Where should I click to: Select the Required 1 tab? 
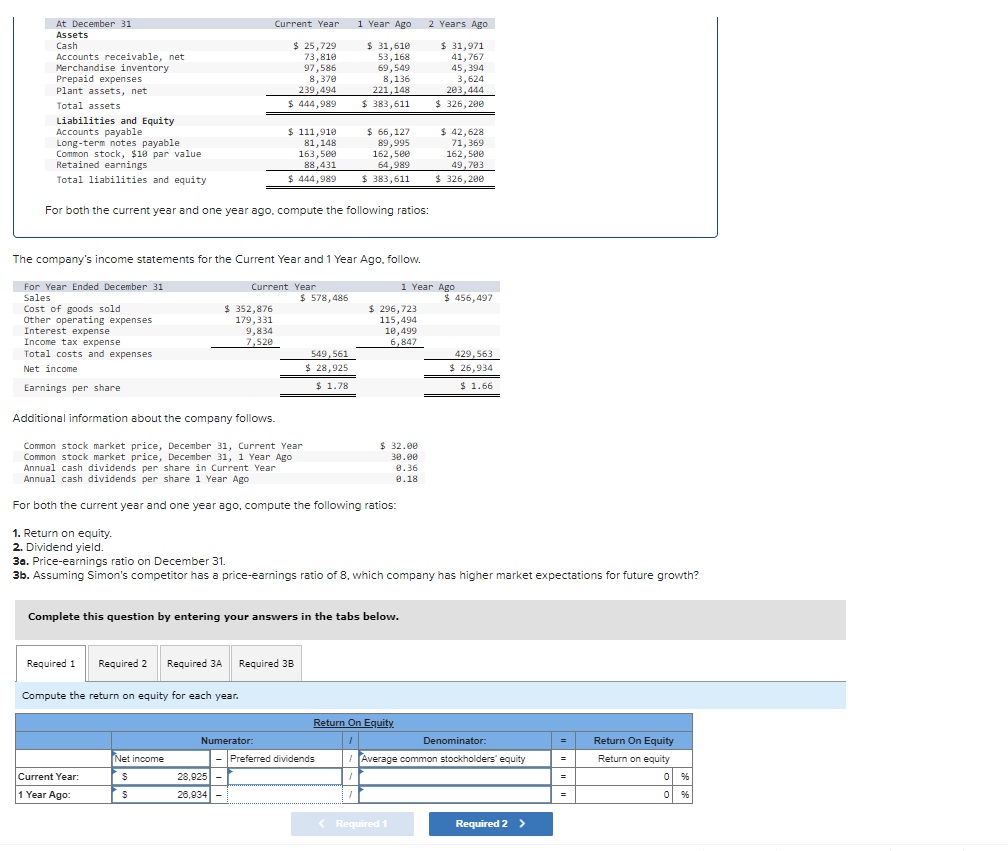pos(50,663)
